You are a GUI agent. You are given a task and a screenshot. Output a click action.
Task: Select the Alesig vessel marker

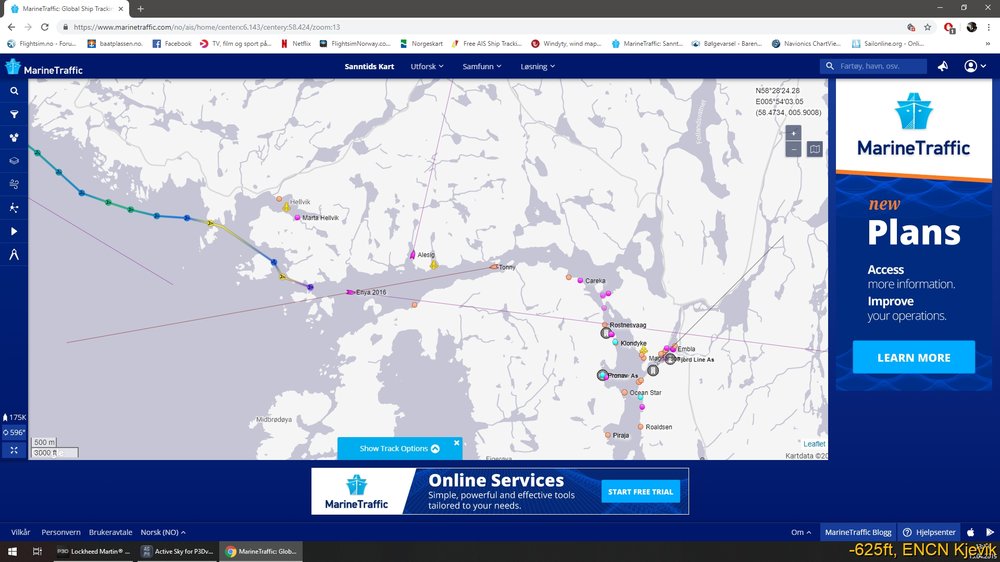pos(413,255)
